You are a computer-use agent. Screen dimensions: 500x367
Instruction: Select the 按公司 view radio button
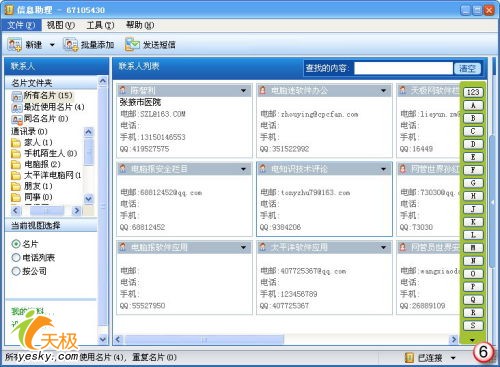coord(16,271)
